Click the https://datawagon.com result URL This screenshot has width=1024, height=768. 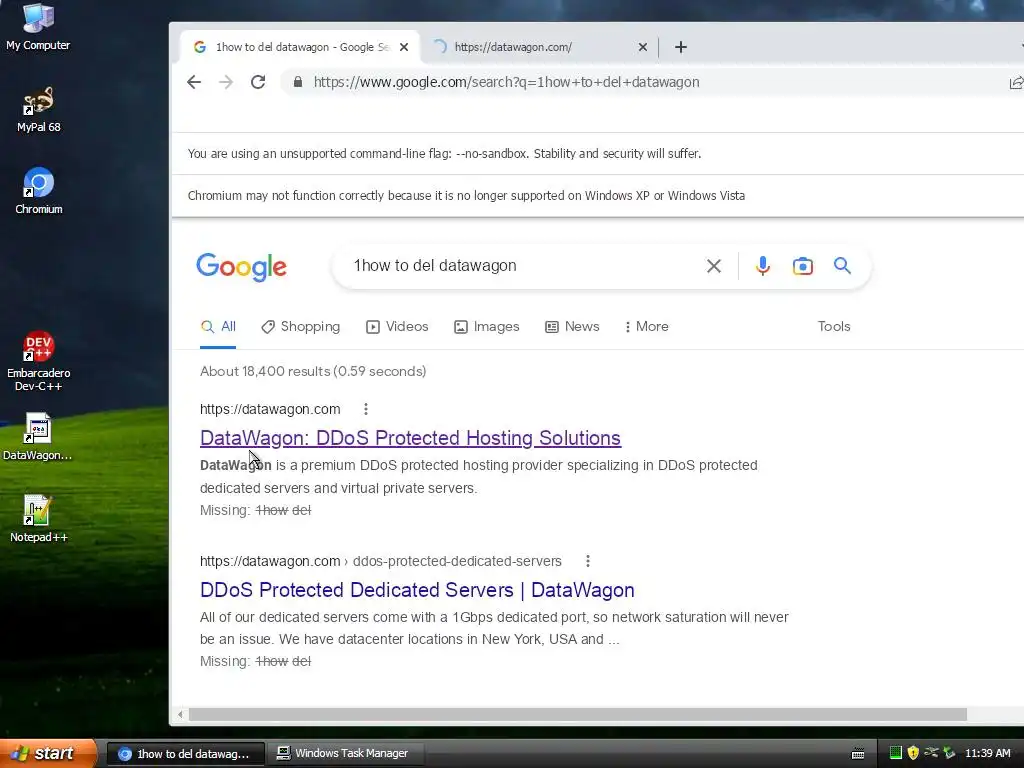[x=270, y=409]
